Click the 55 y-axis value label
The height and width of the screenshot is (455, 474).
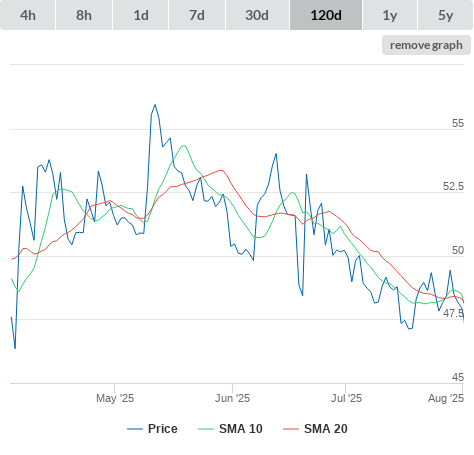coord(458,123)
